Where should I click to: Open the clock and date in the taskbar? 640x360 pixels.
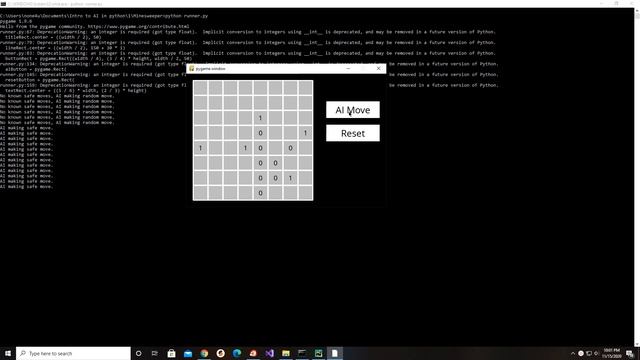(611, 353)
